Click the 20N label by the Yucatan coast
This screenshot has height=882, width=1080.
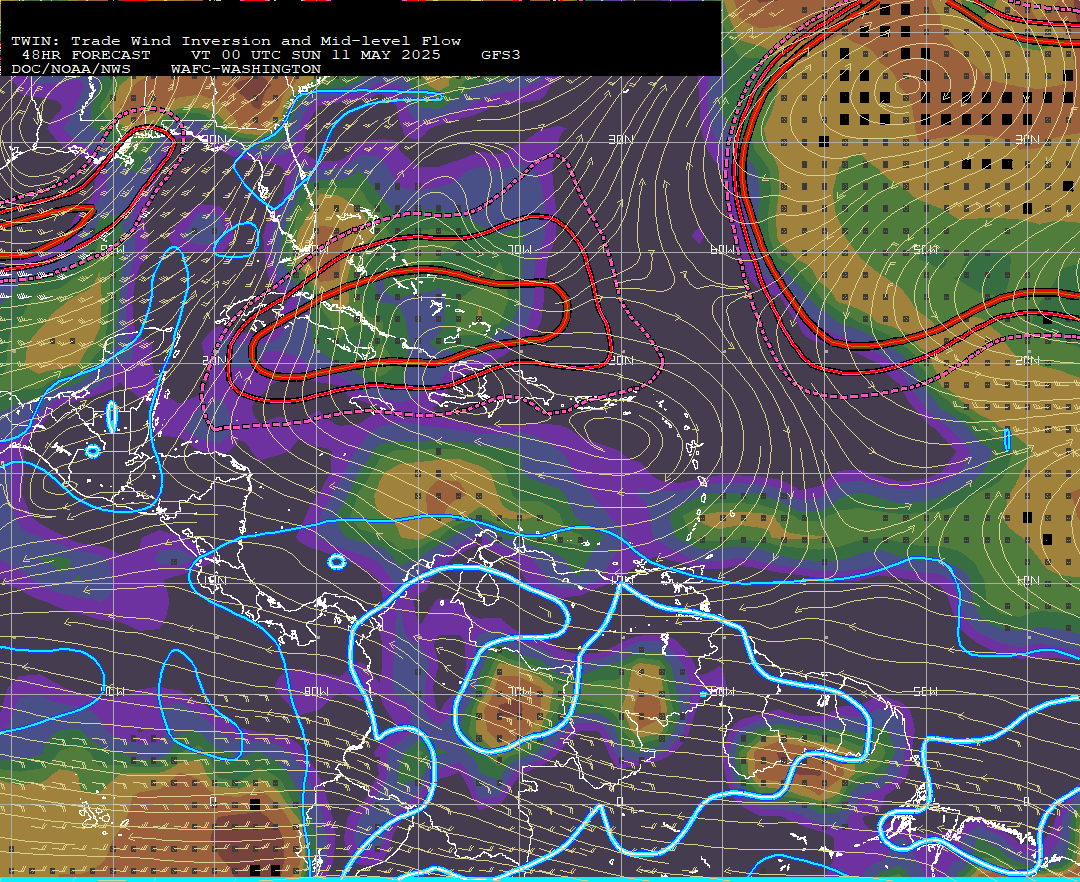point(214,360)
